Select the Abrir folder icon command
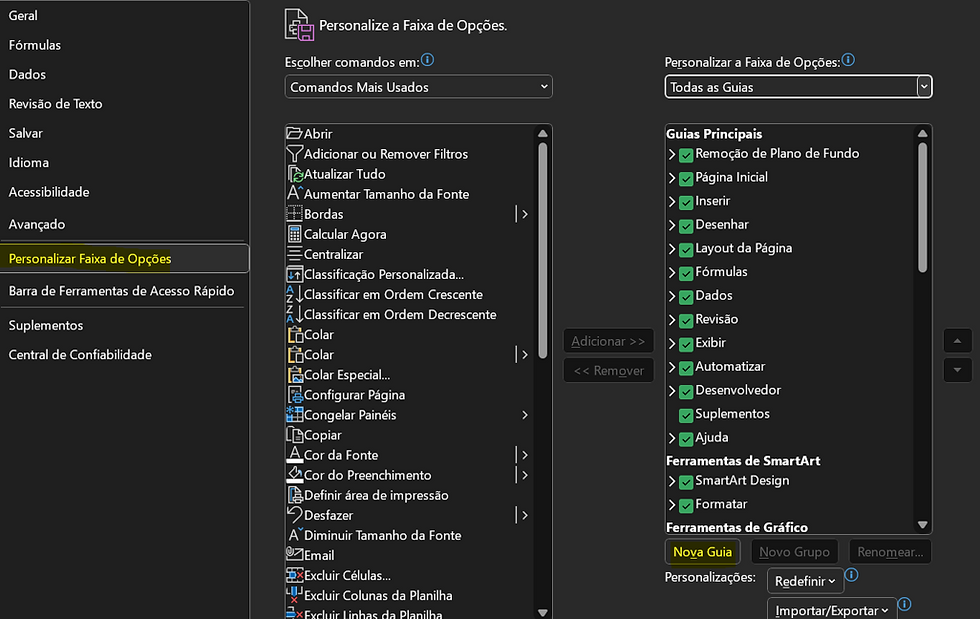The height and width of the screenshot is (619, 980). click(x=294, y=133)
